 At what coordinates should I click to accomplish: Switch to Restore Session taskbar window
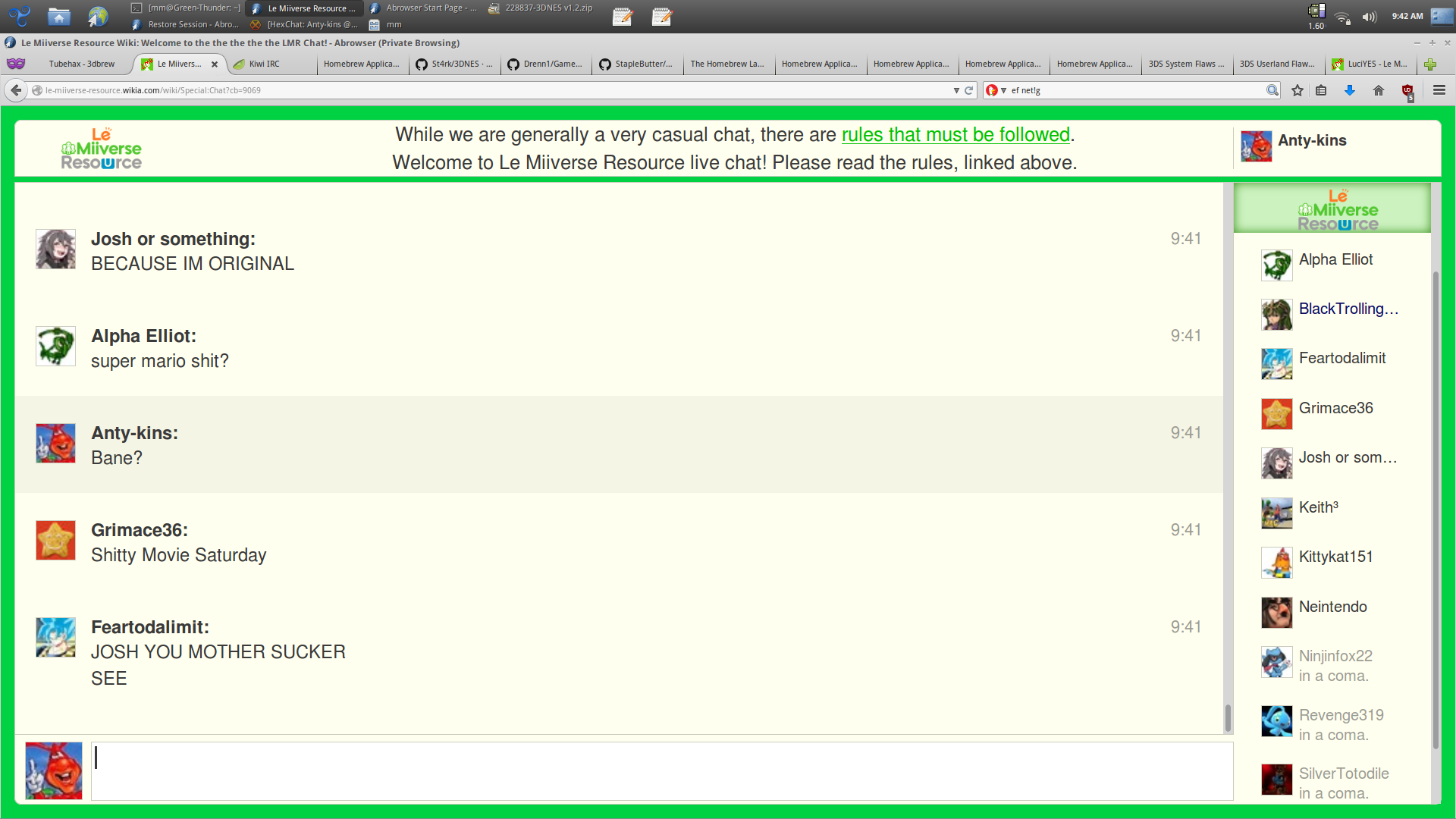tap(186, 25)
